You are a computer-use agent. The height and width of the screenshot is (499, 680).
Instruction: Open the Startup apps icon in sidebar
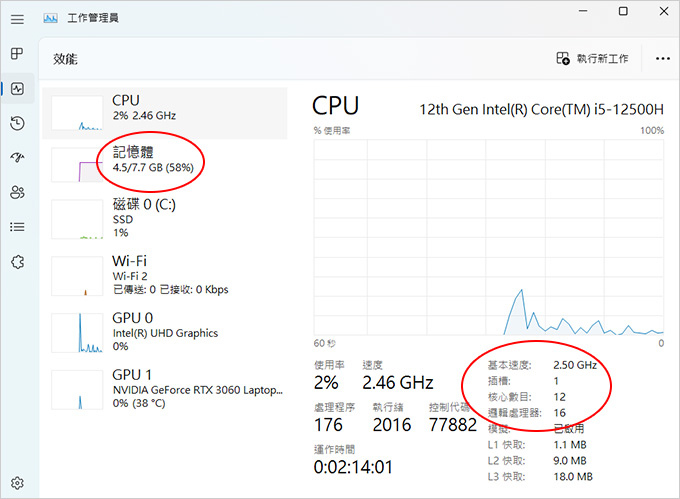(x=17, y=157)
